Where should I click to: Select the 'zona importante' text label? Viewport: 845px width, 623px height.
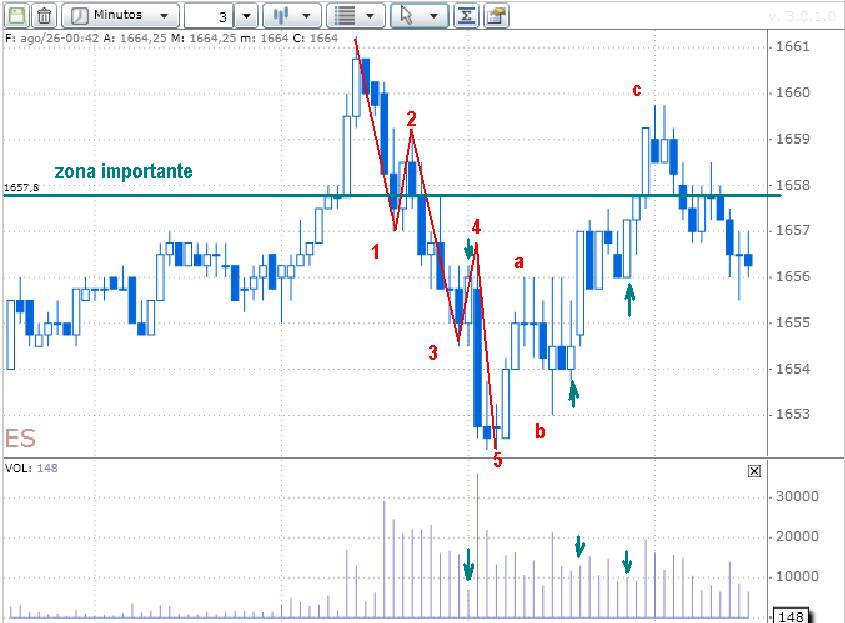point(123,172)
